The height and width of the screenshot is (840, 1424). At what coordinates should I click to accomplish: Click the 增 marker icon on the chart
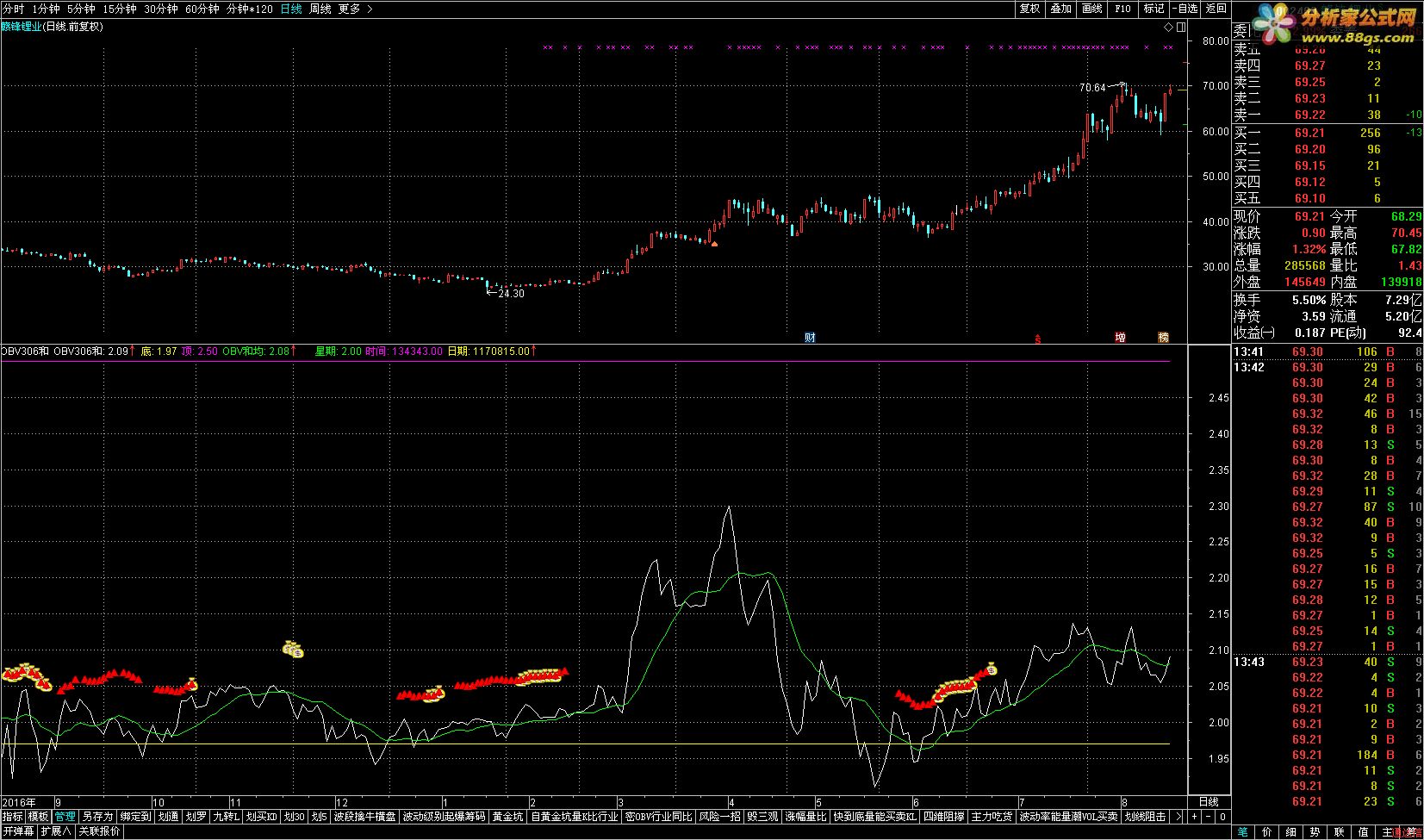pos(1120,337)
